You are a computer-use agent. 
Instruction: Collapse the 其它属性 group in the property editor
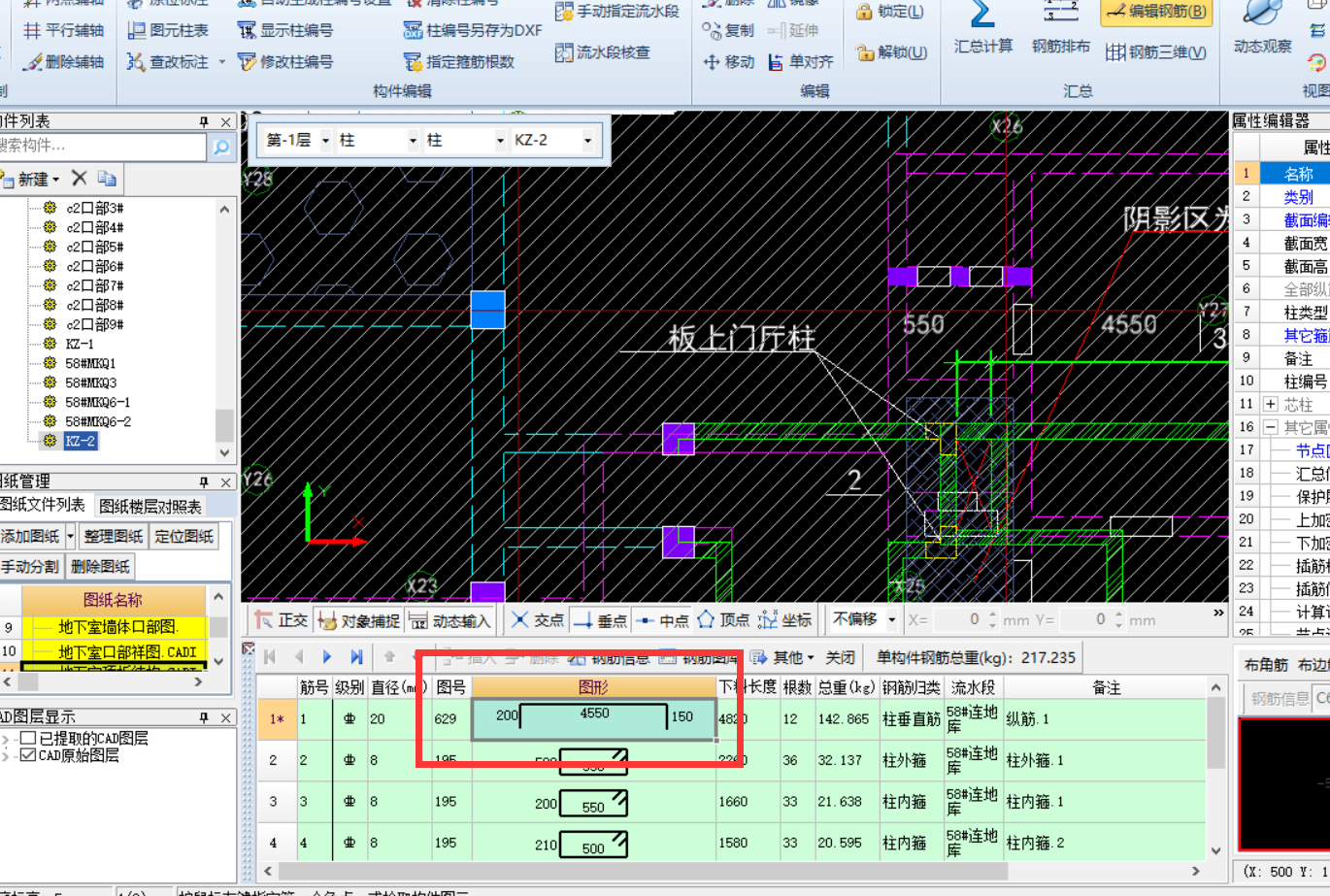[1271, 427]
